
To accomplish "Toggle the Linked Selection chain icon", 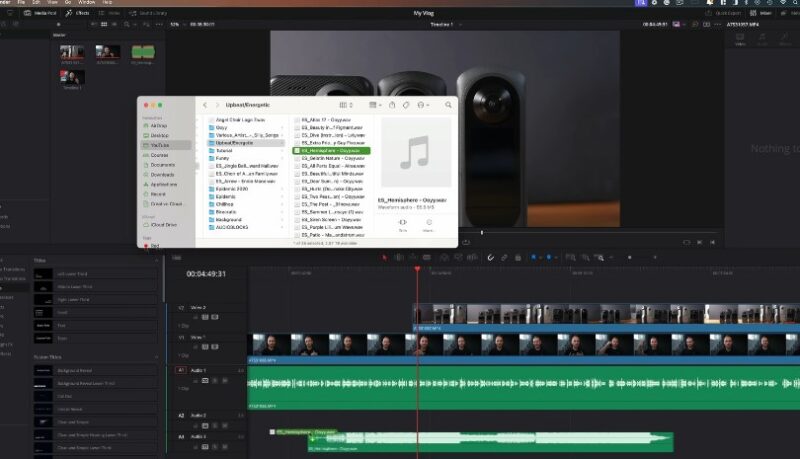I will (504, 258).
